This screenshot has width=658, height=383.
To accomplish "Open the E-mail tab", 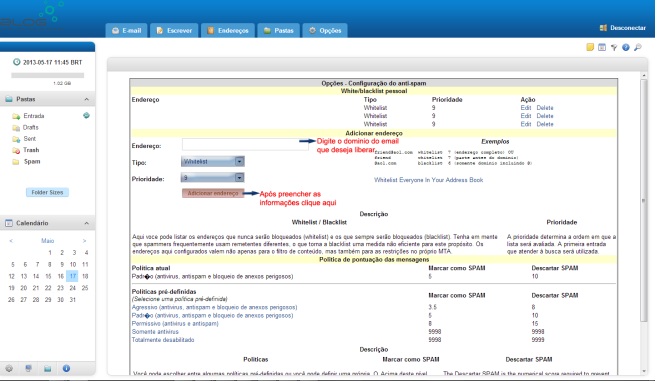I will pos(127,30).
